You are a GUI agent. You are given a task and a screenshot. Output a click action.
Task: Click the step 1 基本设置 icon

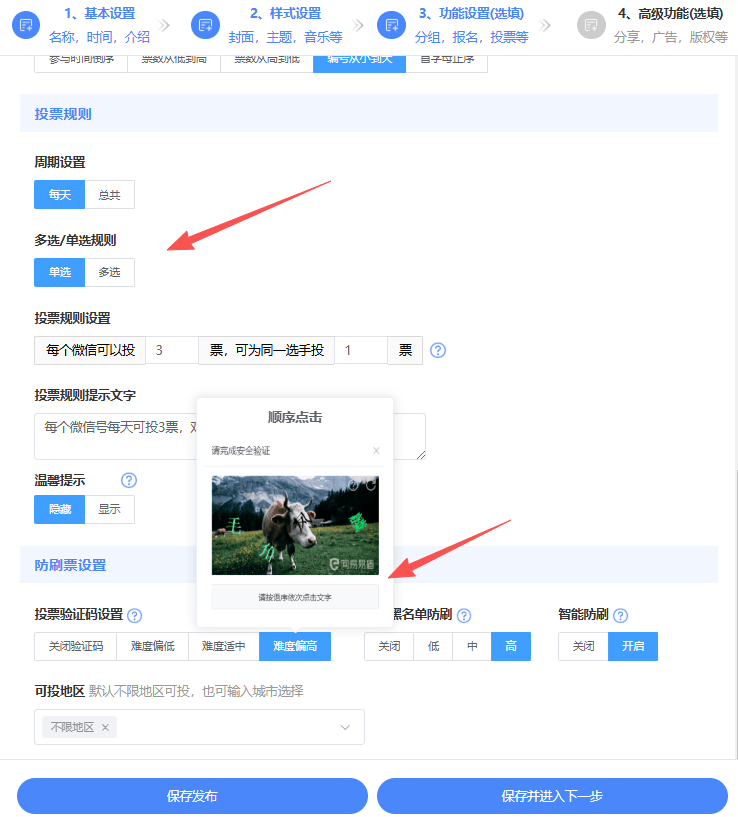pos(26,25)
